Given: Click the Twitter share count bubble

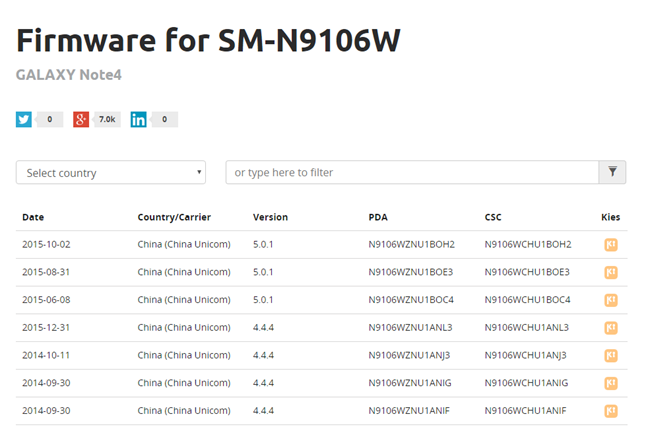Looking at the screenshot, I should 50,120.
